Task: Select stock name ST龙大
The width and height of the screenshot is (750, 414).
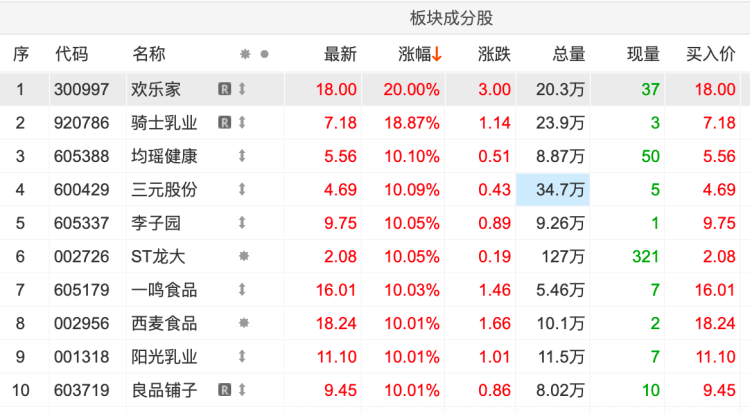Action: [158, 257]
